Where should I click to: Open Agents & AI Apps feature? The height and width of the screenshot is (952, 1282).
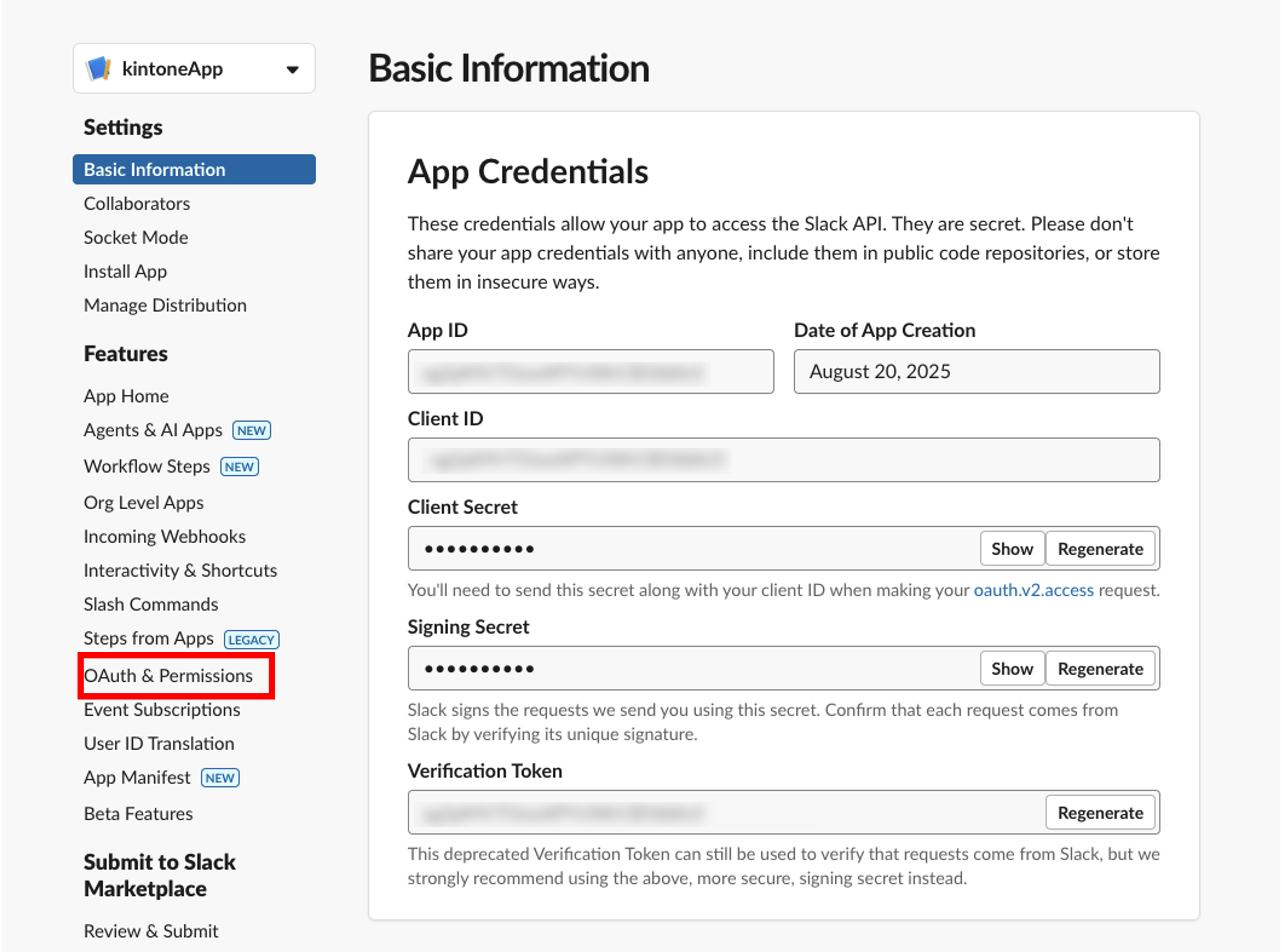[x=153, y=431]
